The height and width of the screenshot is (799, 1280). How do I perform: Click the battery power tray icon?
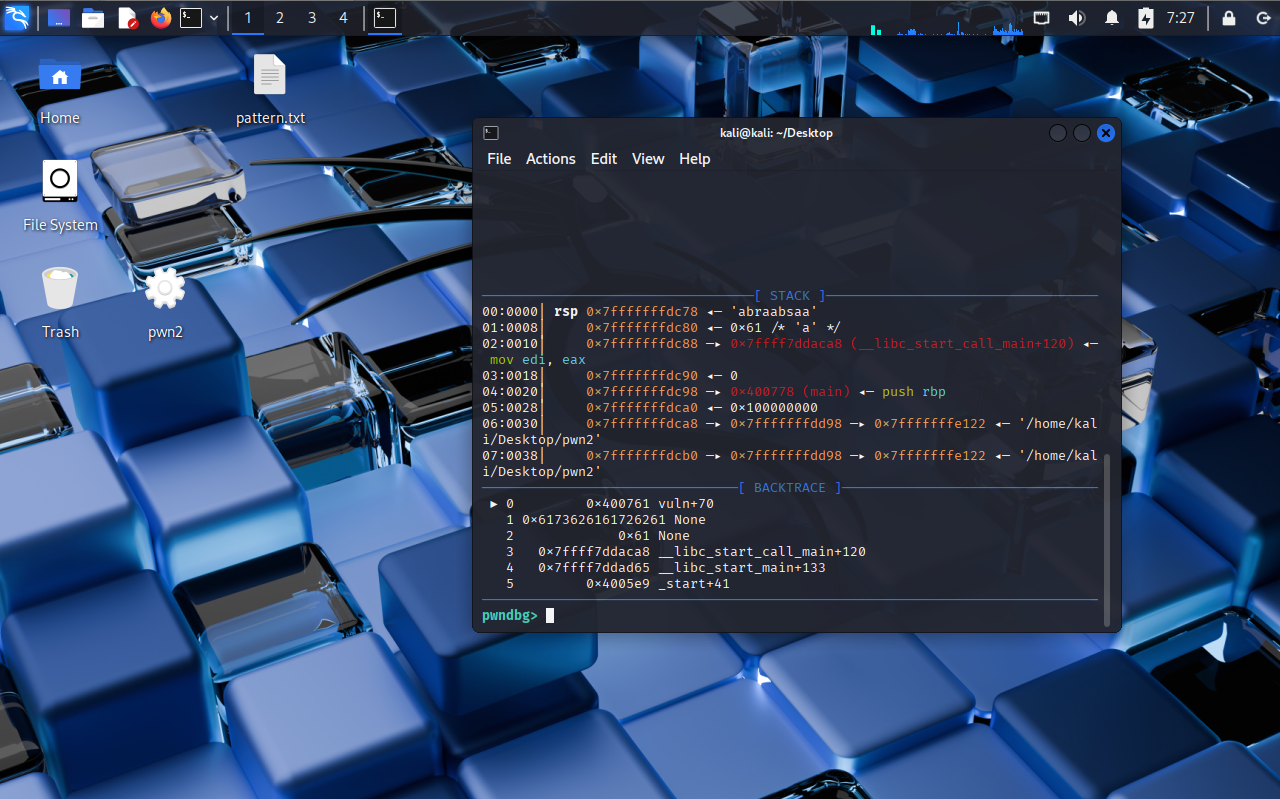click(x=1146, y=18)
